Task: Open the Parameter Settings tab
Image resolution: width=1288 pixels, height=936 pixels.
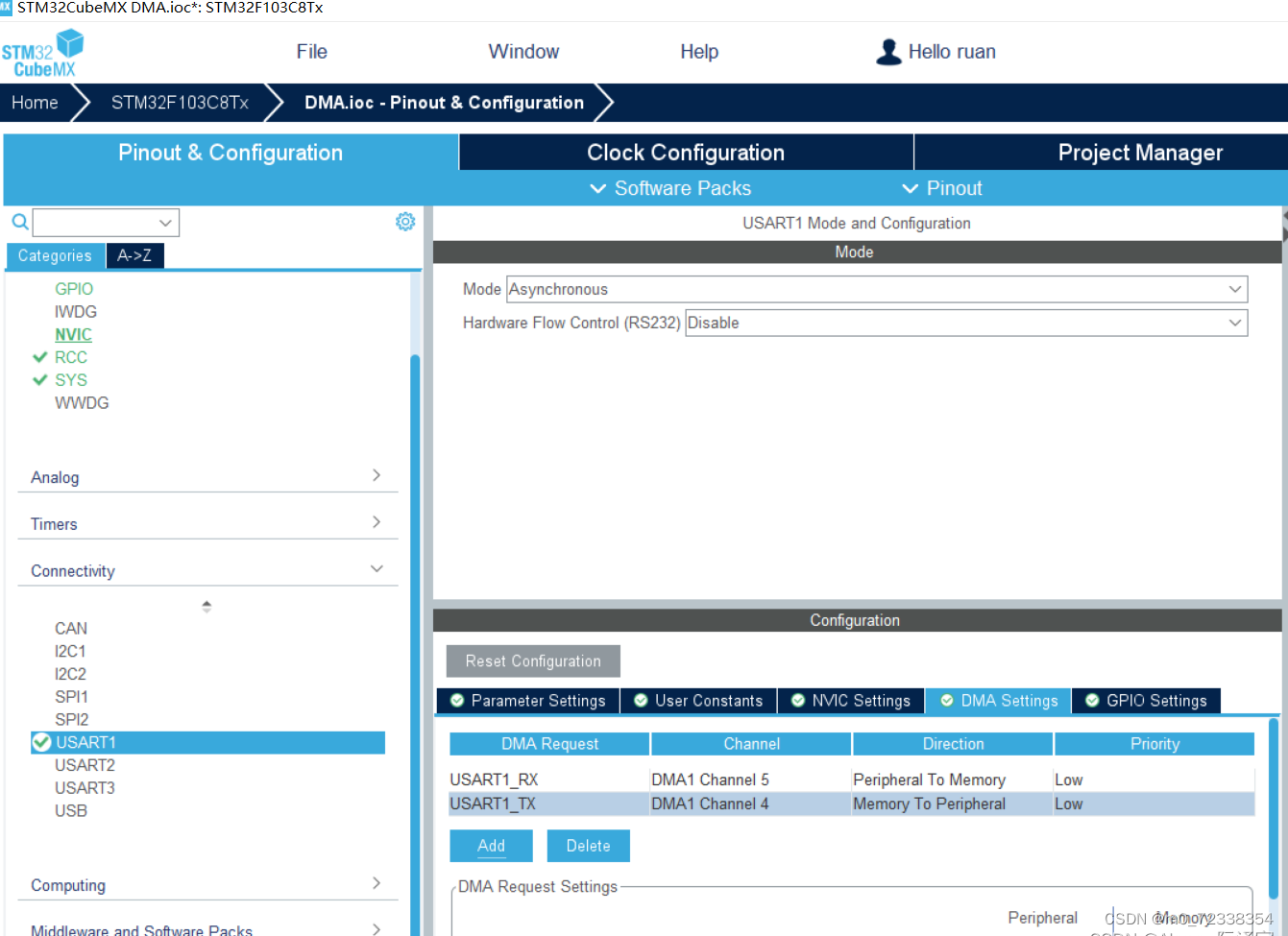Action: [x=528, y=701]
